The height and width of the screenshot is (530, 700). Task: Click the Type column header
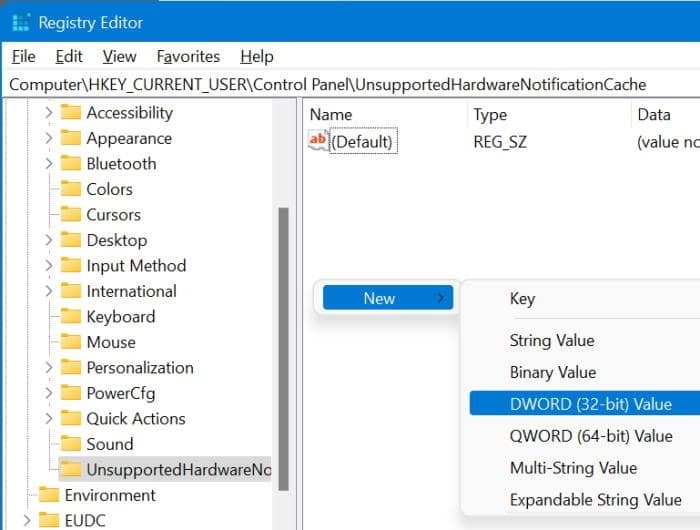[x=550, y=115]
